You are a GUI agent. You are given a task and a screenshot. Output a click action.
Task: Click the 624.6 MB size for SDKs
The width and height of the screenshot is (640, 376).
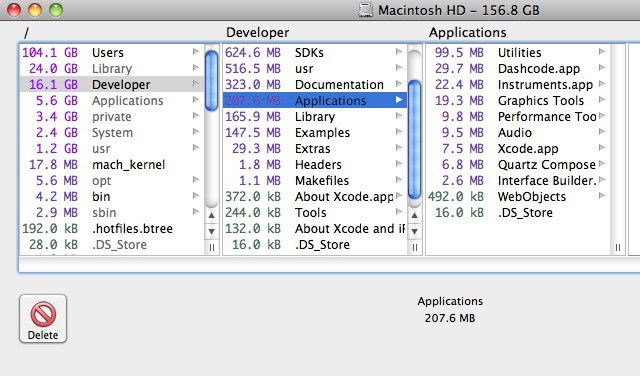tap(253, 52)
